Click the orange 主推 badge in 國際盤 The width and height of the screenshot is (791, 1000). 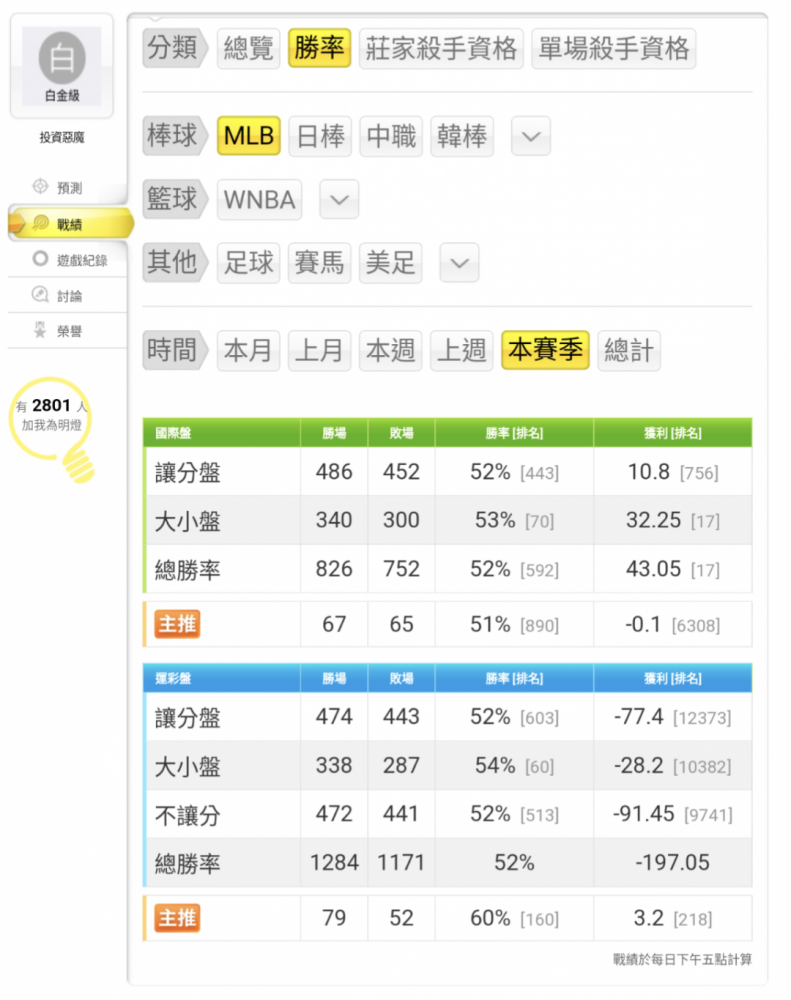(177, 624)
